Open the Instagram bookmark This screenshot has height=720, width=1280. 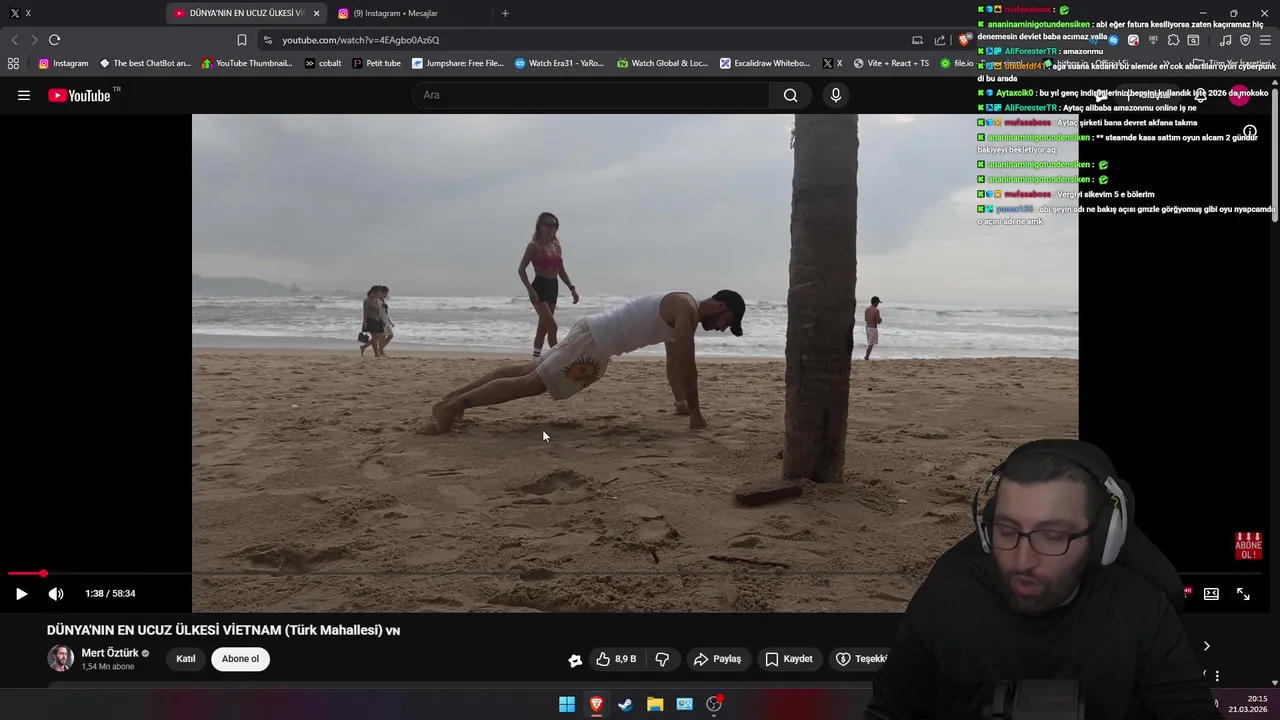63,63
